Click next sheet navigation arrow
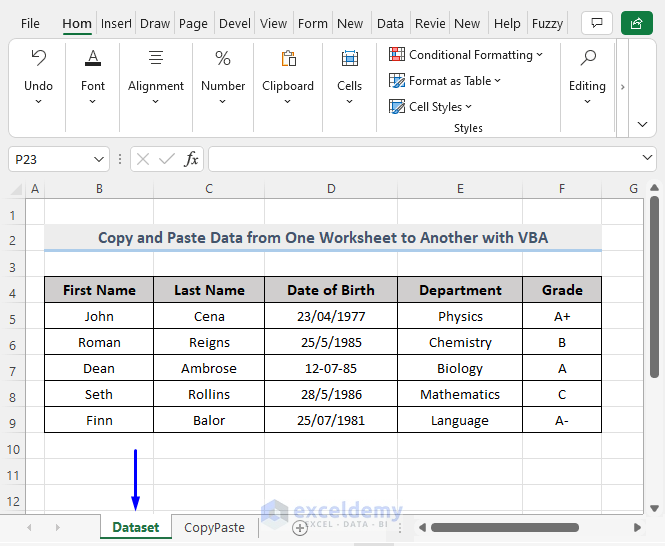Image resolution: width=665 pixels, height=546 pixels. point(57,527)
